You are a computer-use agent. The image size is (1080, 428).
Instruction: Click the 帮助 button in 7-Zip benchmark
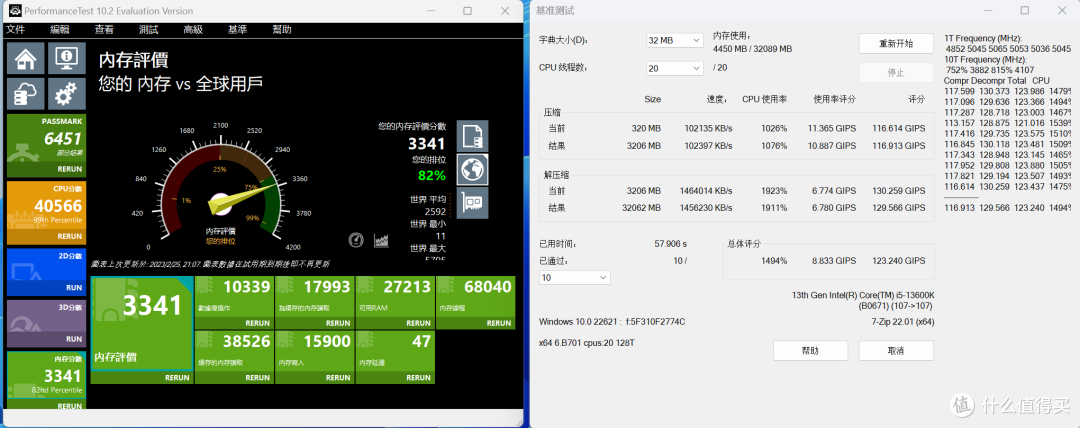click(810, 350)
